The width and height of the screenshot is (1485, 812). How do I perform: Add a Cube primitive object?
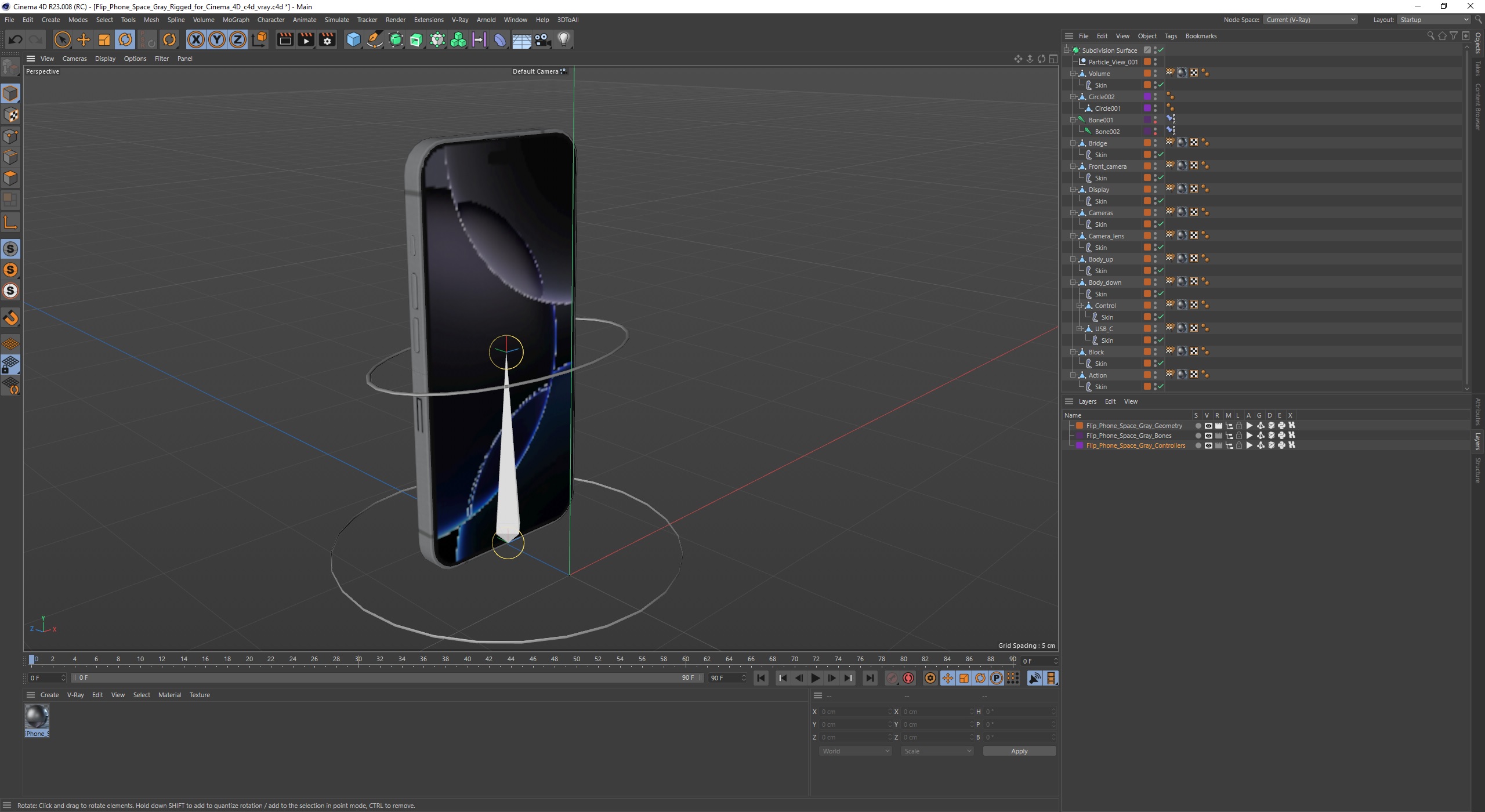[x=353, y=39]
